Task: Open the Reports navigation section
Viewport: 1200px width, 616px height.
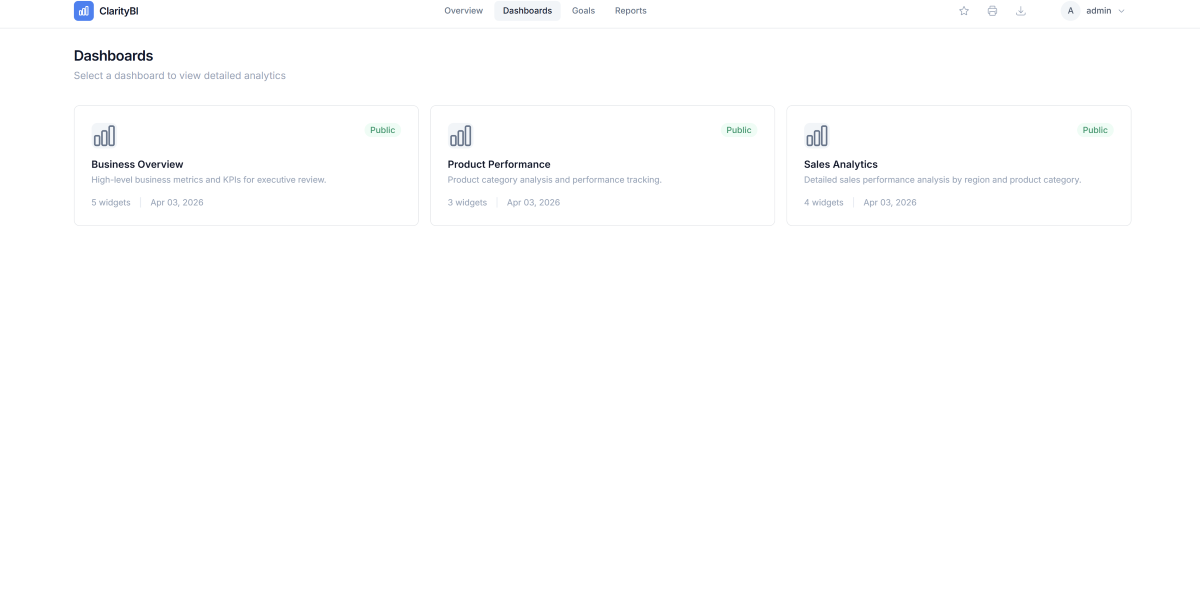Action: 630,10
